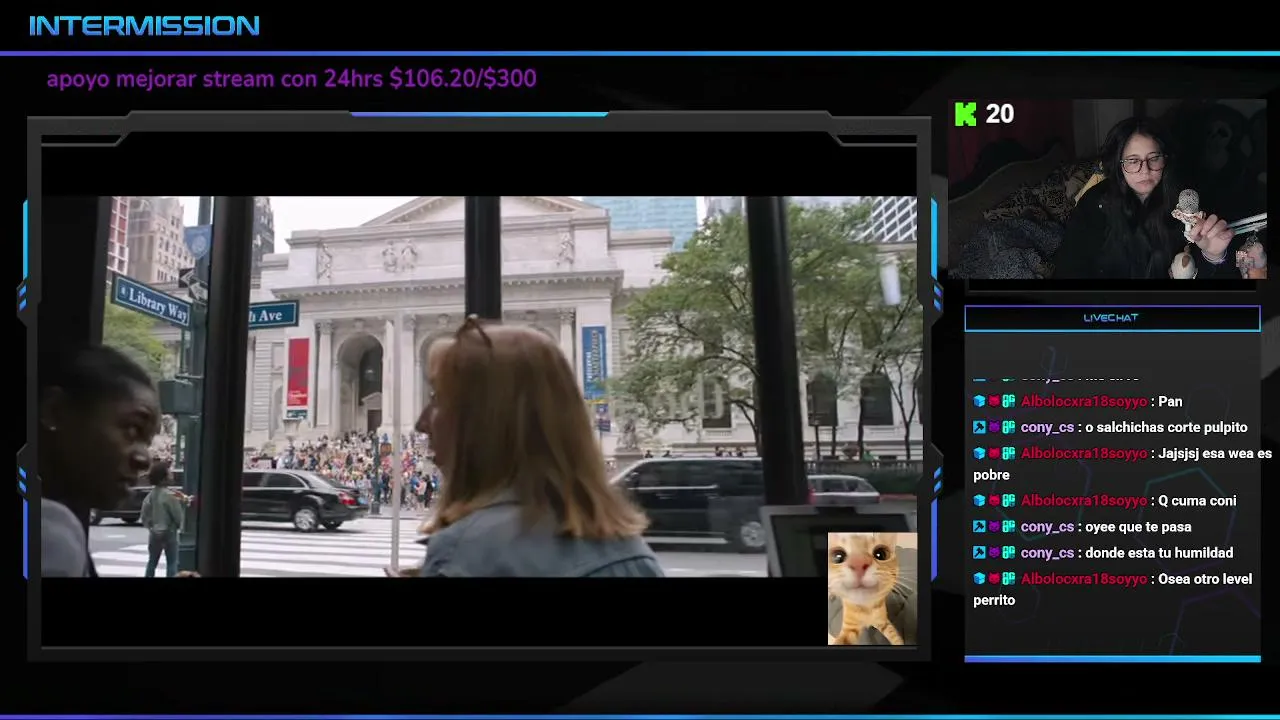Click the teal OG badge on 'Q cuma coni'

[1008, 500]
